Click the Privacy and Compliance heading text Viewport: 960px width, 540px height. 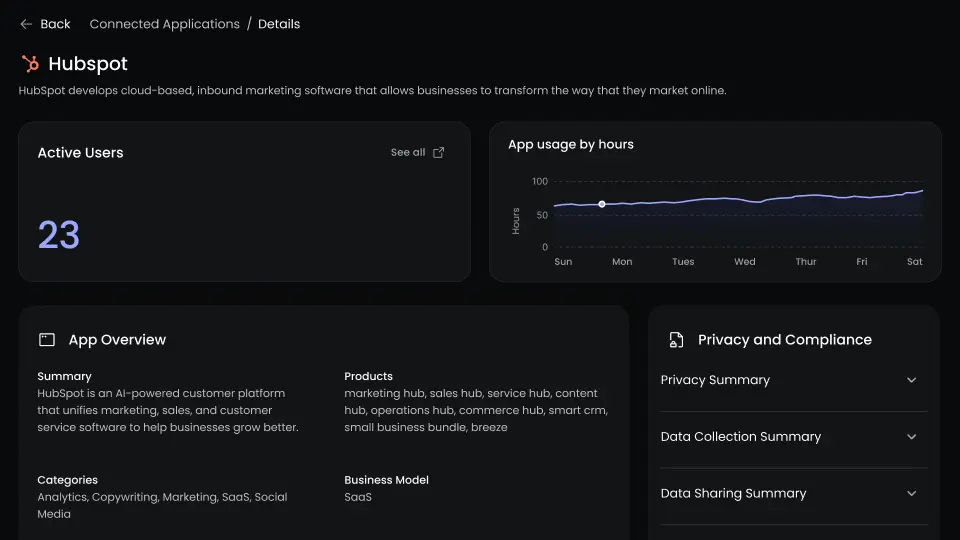point(784,340)
